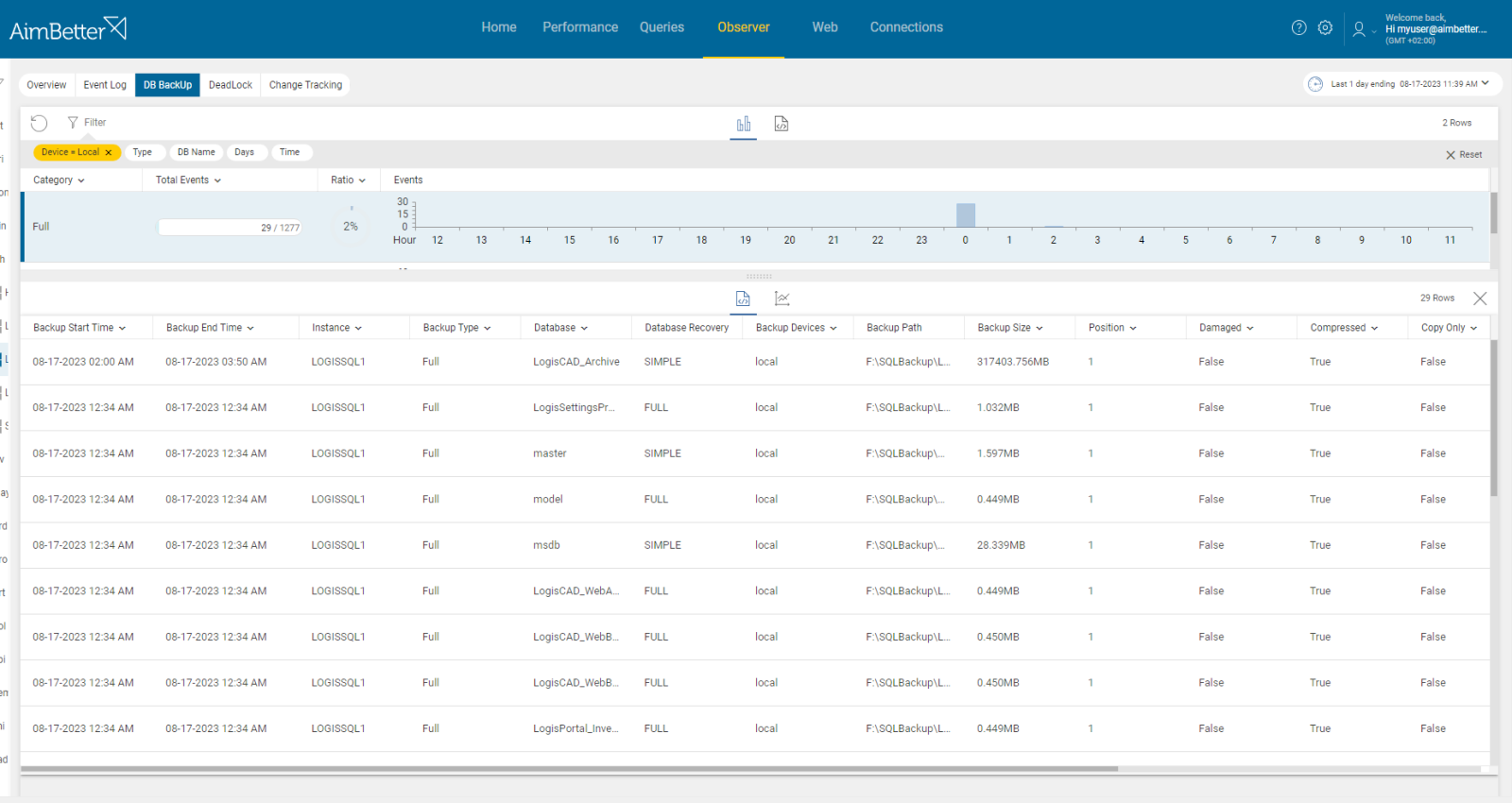
Task: Switch to code view icon in top panel
Action: (782, 124)
